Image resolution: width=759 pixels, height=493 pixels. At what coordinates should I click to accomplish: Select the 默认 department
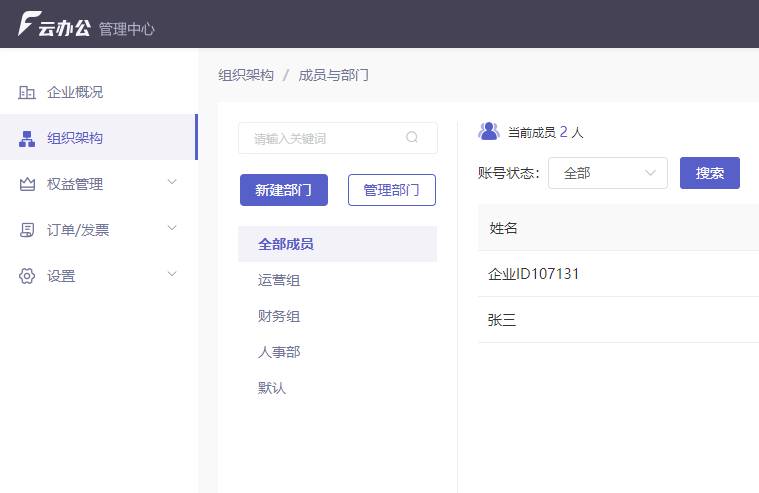(337, 388)
